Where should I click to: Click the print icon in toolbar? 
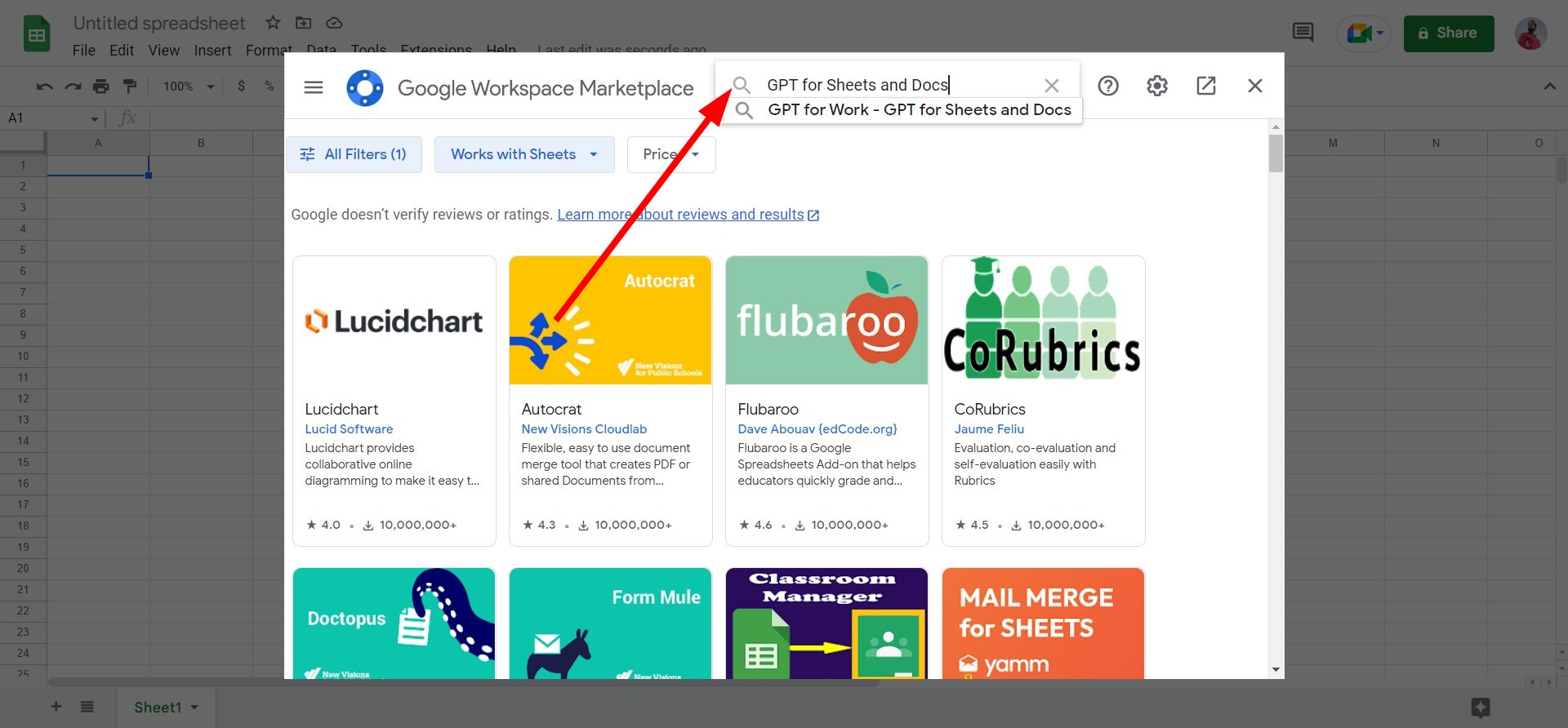pos(100,86)
